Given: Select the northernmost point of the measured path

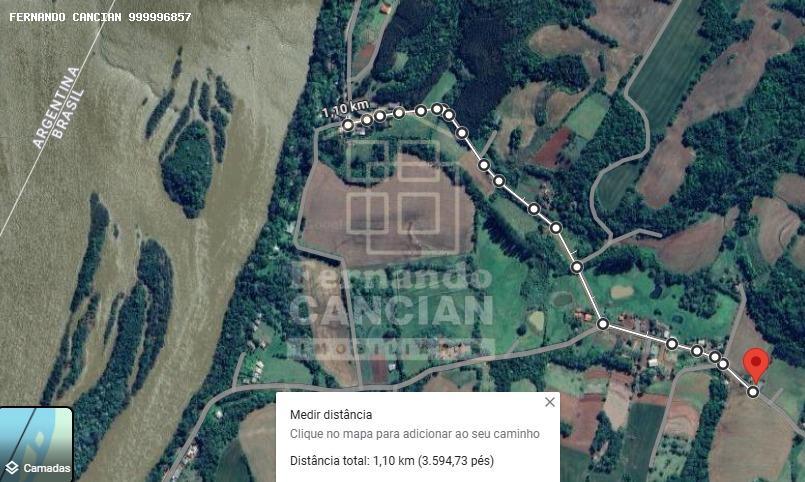Looking at the screenshot, I should pos(437,109).
